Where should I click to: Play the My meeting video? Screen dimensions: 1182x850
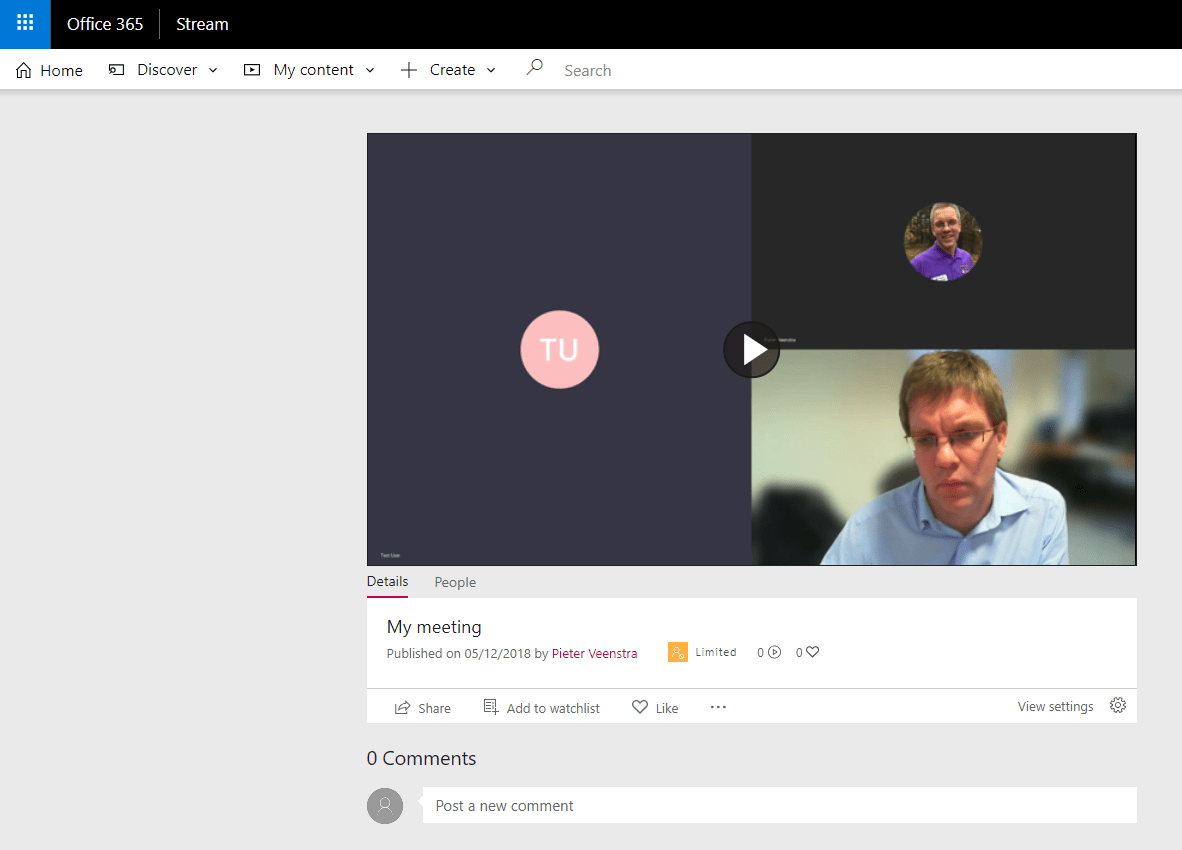(752, 350)
